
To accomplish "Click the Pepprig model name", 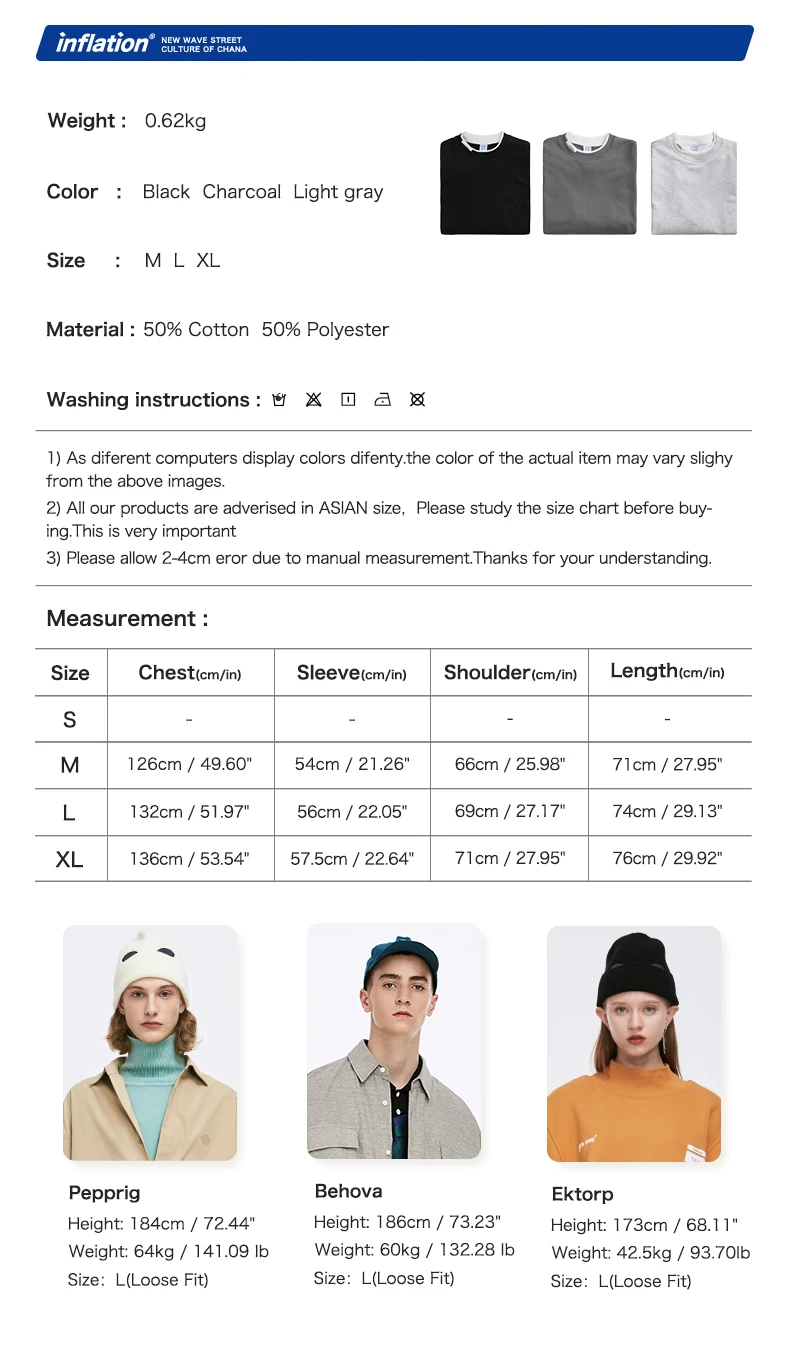I will [104, 1193].
